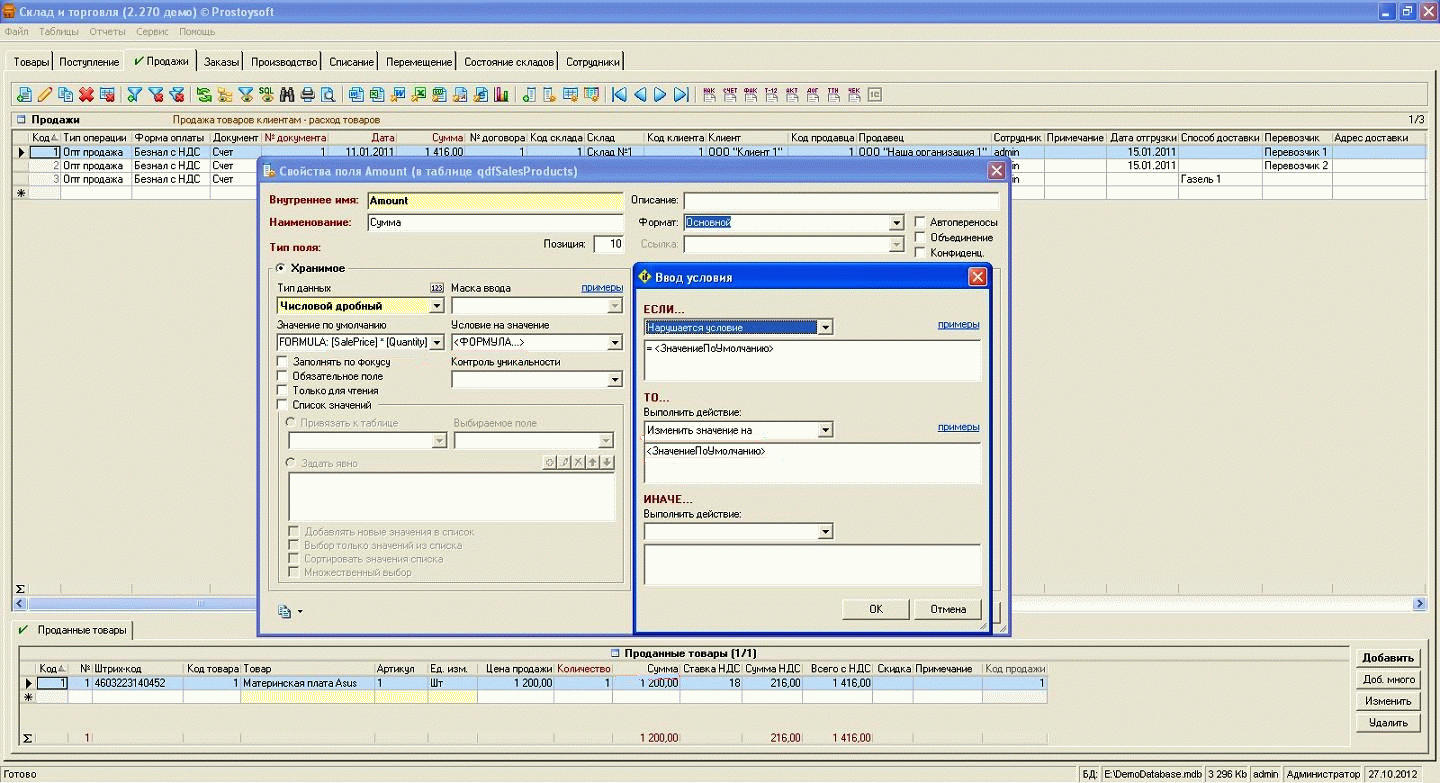Click the Изменить button
Viewport: 1440px width, 783px height.
[x=1388, y=701]
